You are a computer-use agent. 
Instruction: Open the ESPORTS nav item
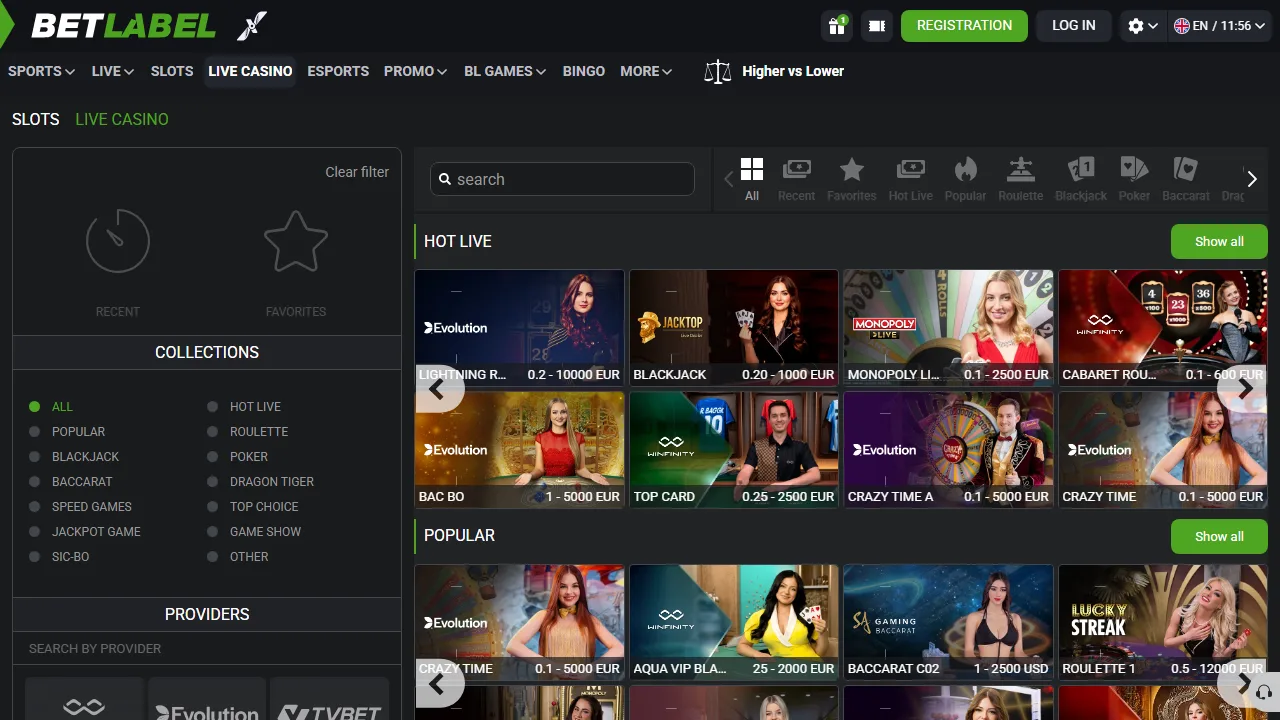coord(338,71)
